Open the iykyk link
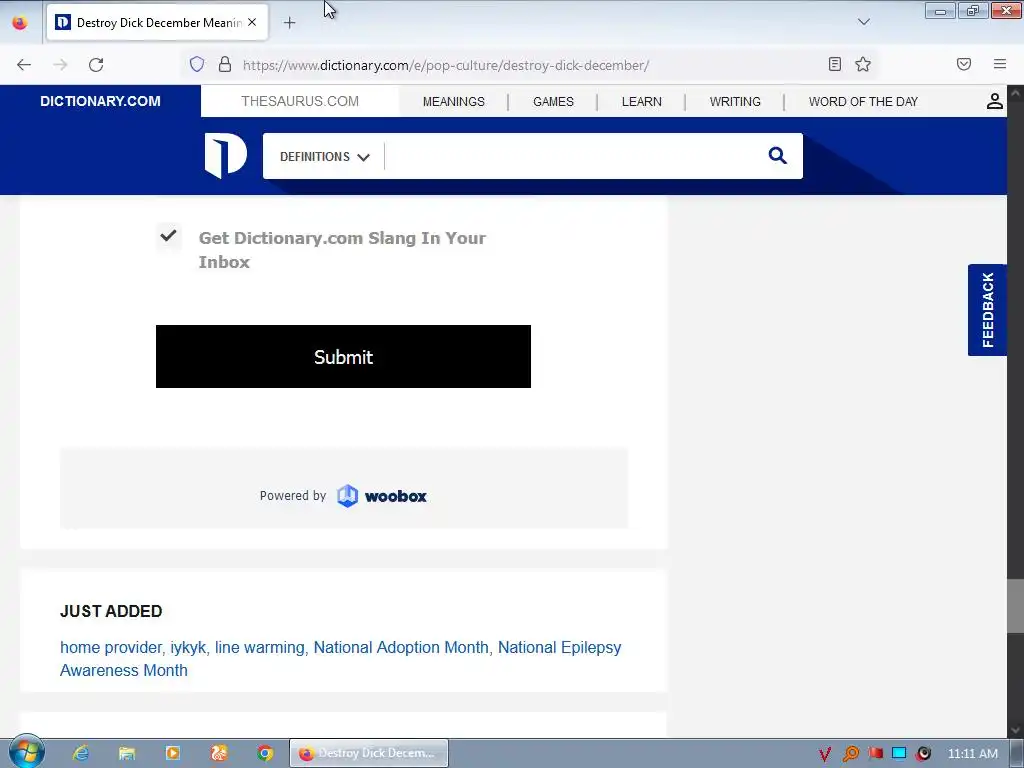 tap(188, 647)
